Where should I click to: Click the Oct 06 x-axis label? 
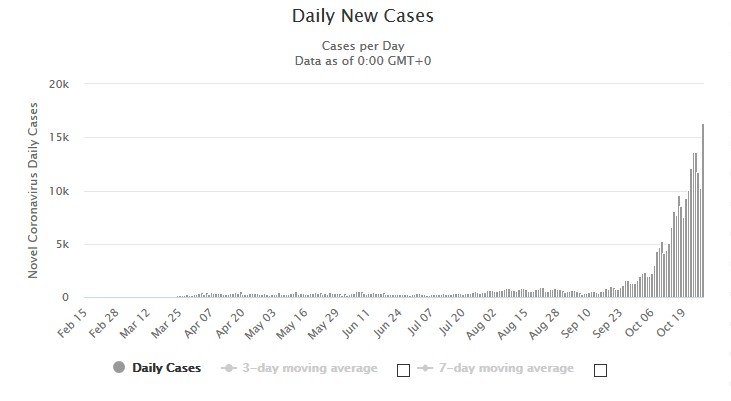(640, 322)
